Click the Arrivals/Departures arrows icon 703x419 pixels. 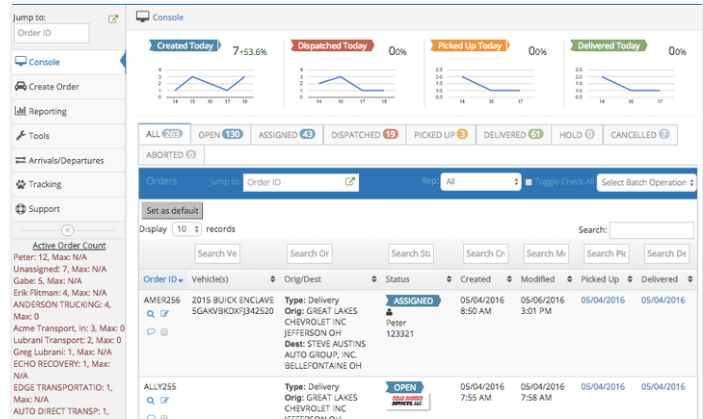pos(20,160)
